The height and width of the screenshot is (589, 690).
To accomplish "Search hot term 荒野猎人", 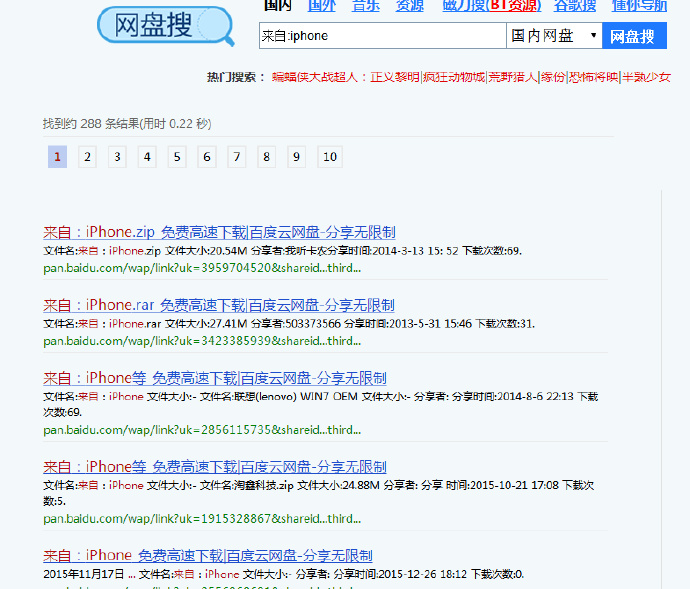I will [x=513, y=77].
